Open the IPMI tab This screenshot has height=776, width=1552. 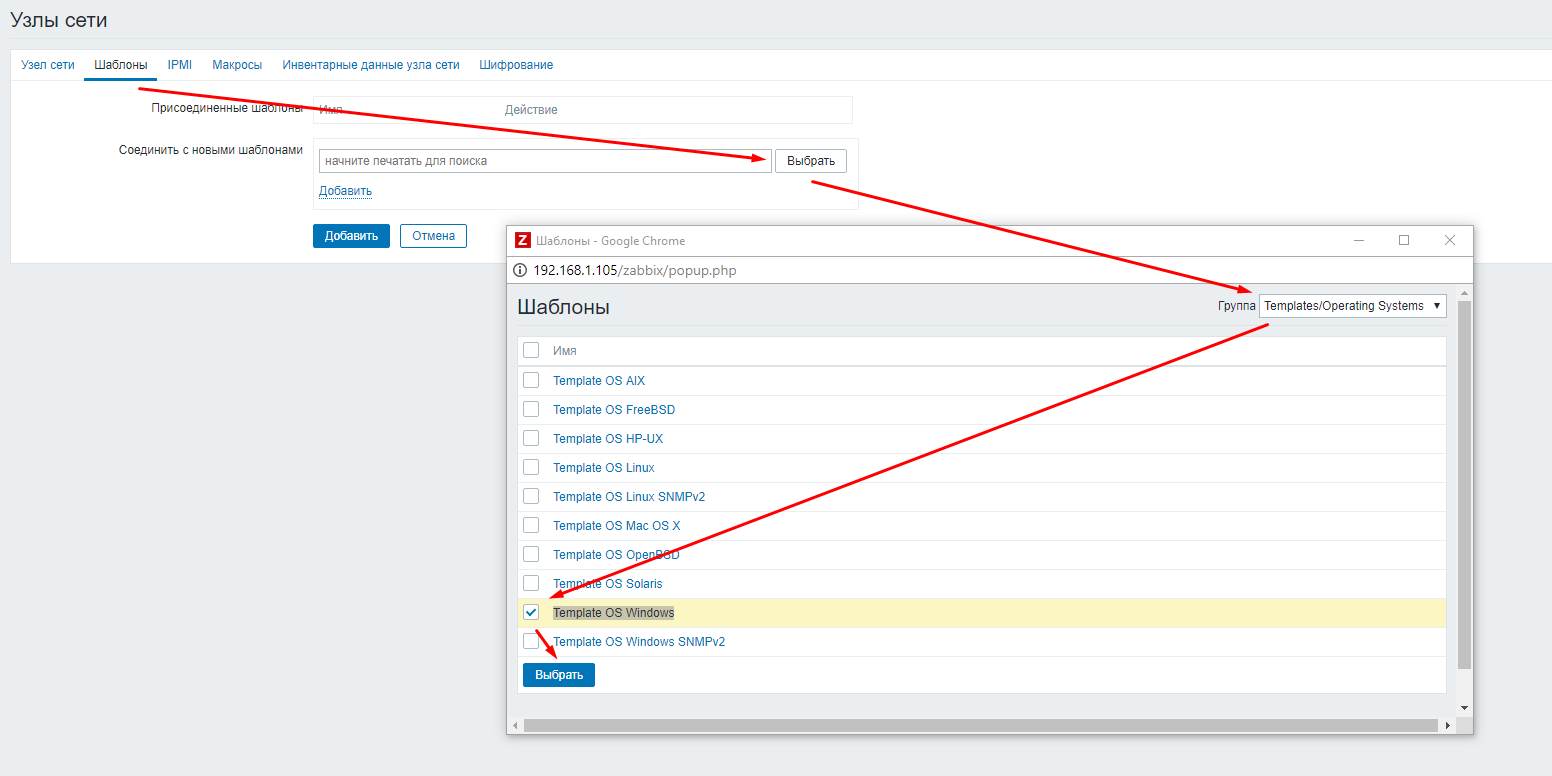click(x=180, y=65)
